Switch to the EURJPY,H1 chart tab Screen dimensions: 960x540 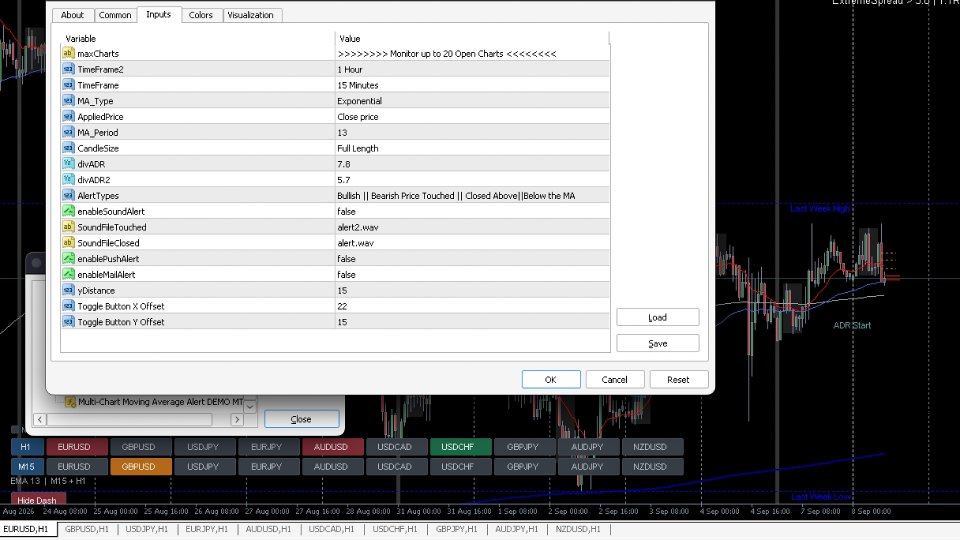pyautogui.click(x=206, y=529)
